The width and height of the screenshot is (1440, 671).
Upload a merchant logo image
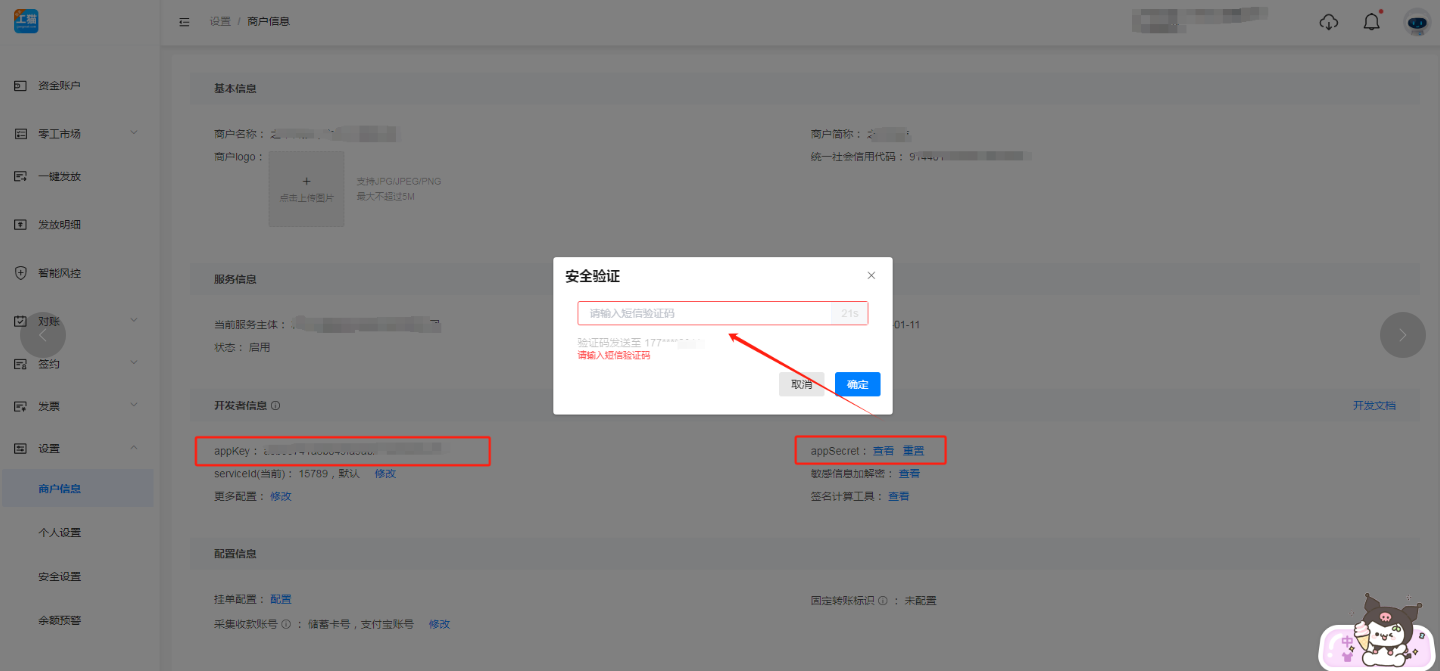pyautogui.click(x=306, y=189)
